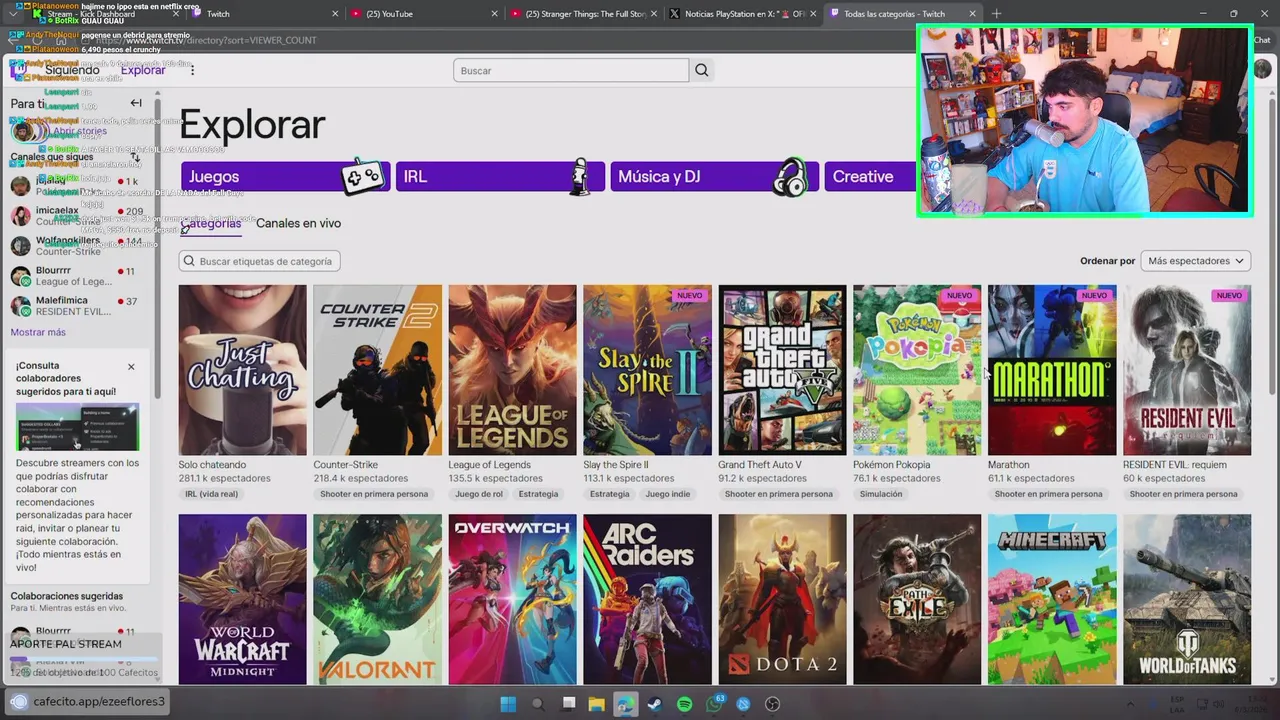The height and width of the screenshot is (720, 1280).
Task: Click the sort arrows by Canales que sigues
Action: [136, 157]
